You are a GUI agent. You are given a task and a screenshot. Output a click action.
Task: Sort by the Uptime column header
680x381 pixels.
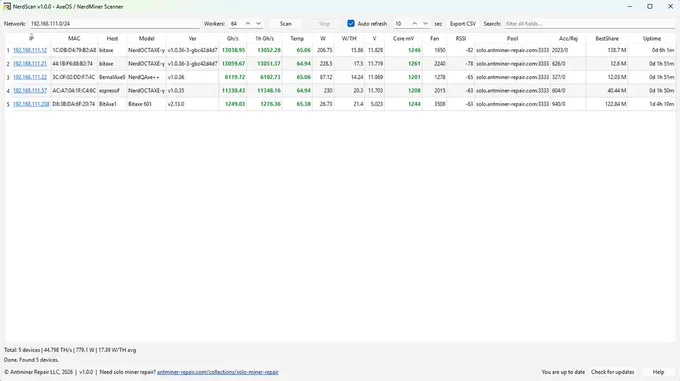652,39
